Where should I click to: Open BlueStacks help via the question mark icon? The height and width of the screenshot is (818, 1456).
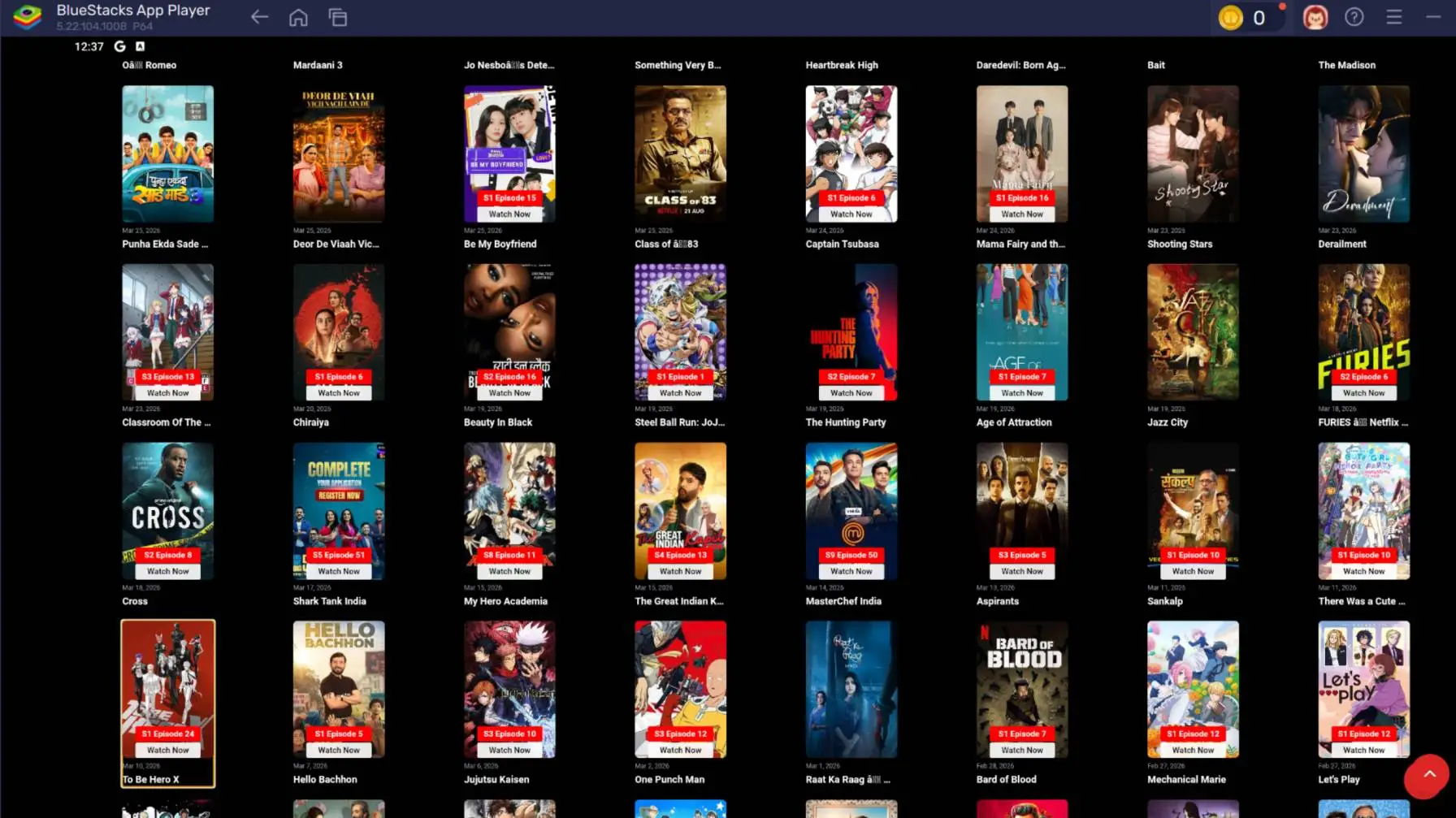pos(1354,16)
